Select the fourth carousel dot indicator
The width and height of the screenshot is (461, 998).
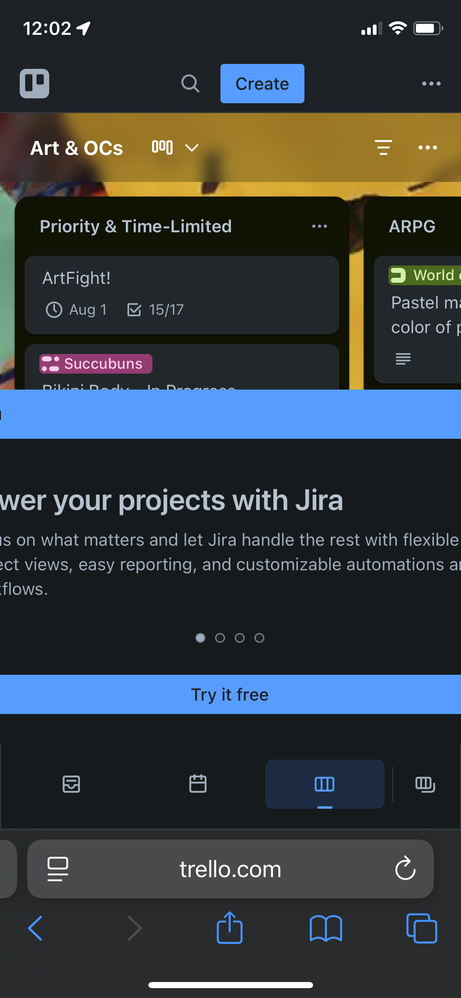(x=259, y=638)
